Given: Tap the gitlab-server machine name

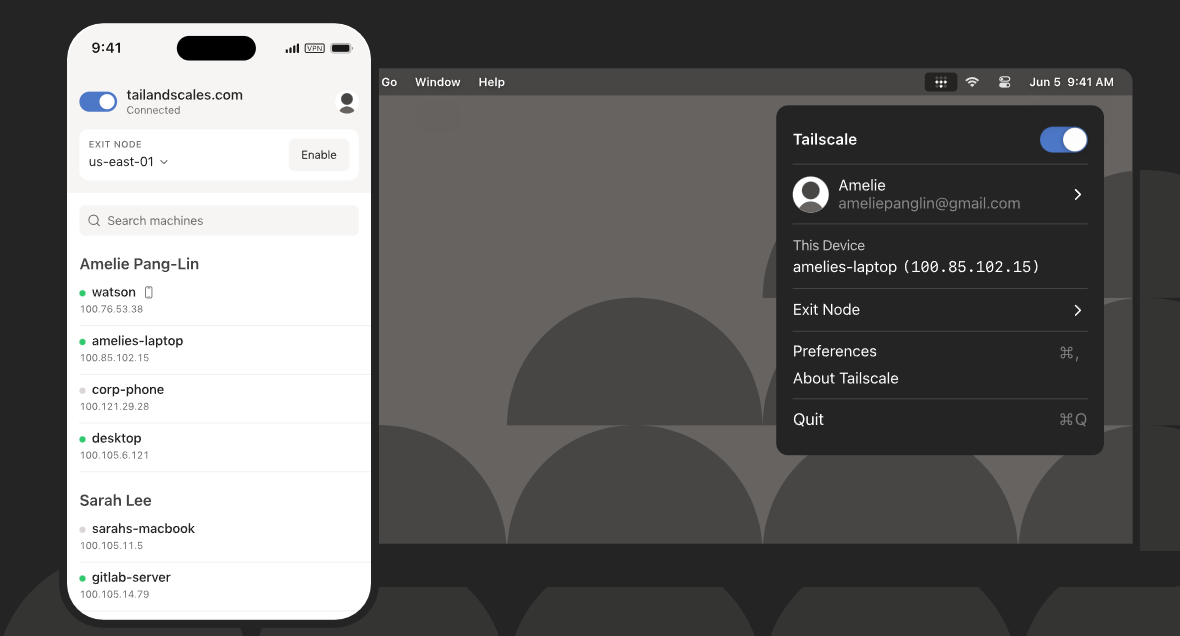Looking at the screenshot, I should [x=131, y=577].
